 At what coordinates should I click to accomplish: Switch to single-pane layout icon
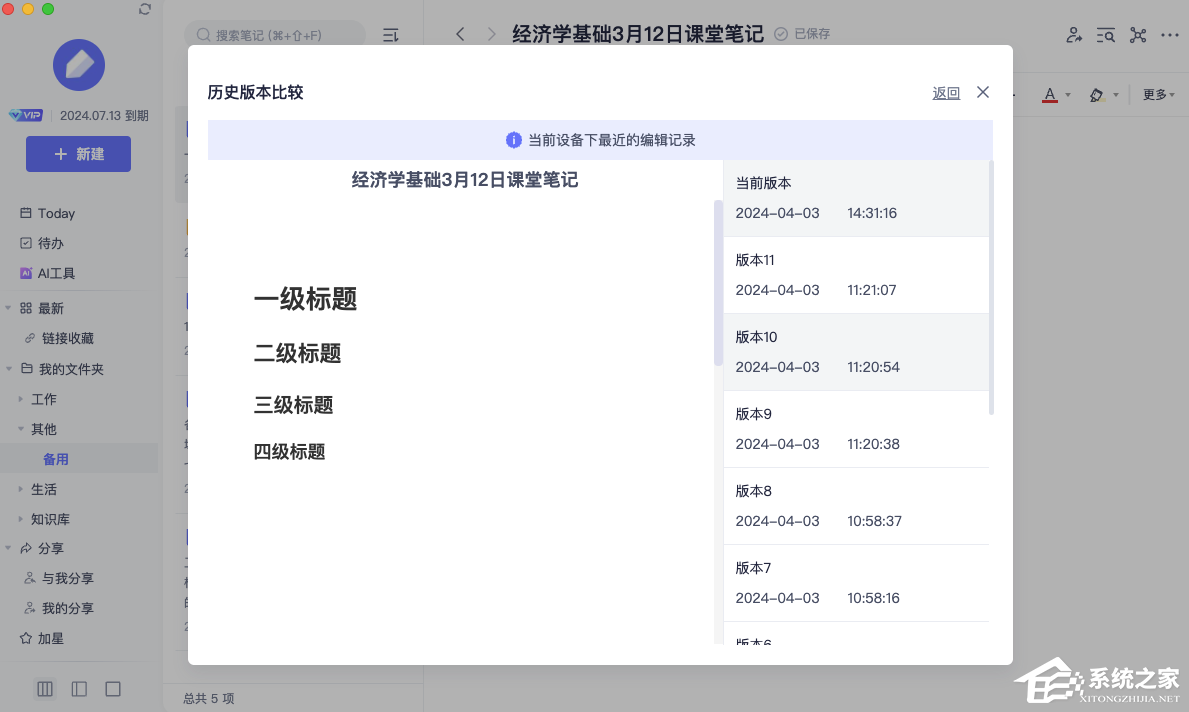click(113, 688)
